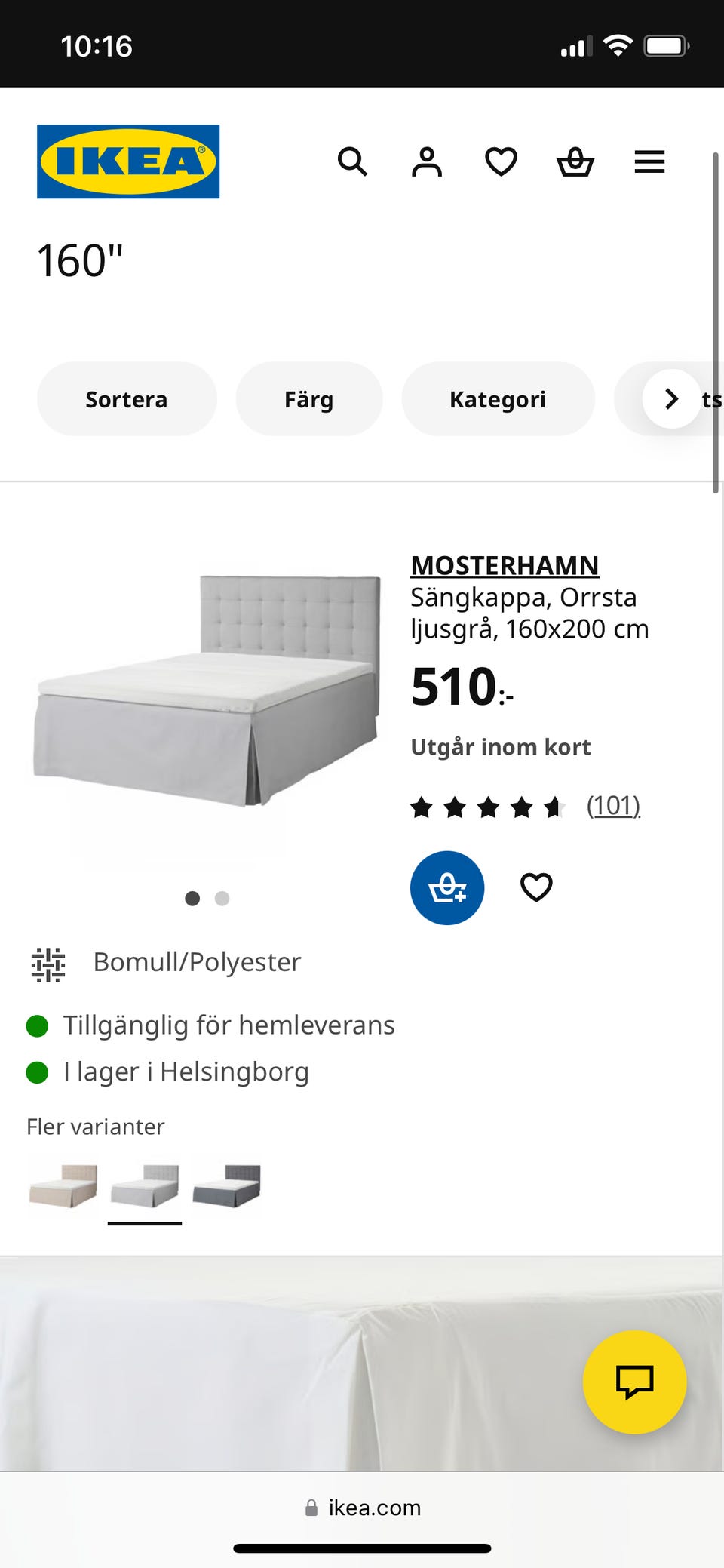
Task: Open the favorites heart in header
Action: coord(501,161)
